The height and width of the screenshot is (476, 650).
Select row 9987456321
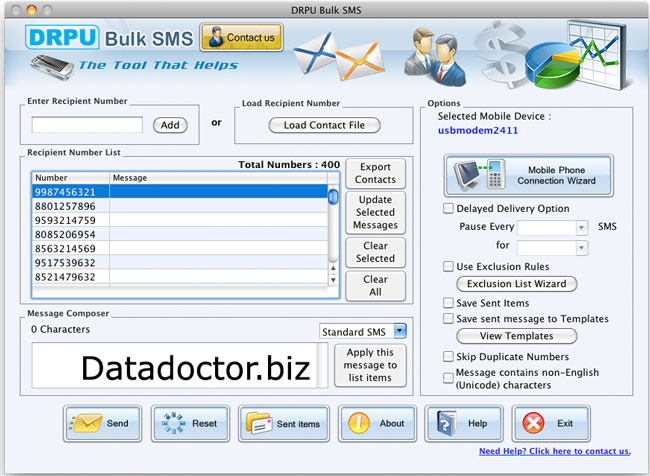180,192
